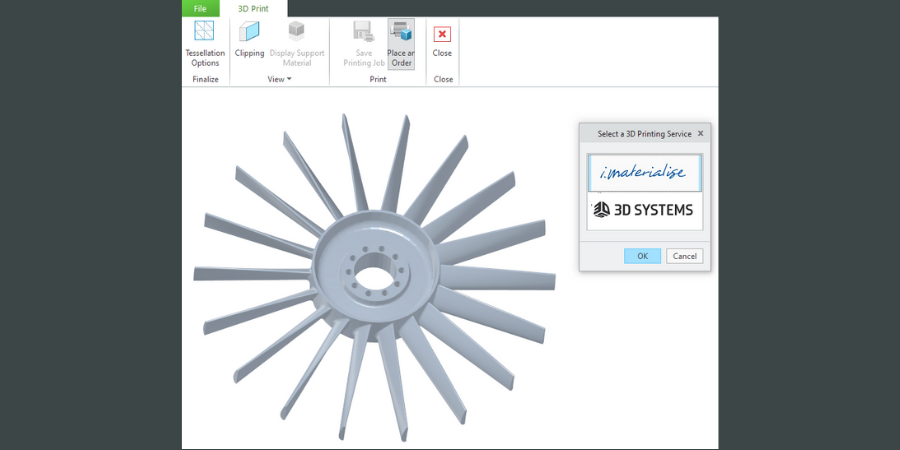This screenshot has width=900, height=450.
Task: Click the Finalize group label
Action: (x=205, y=79)
